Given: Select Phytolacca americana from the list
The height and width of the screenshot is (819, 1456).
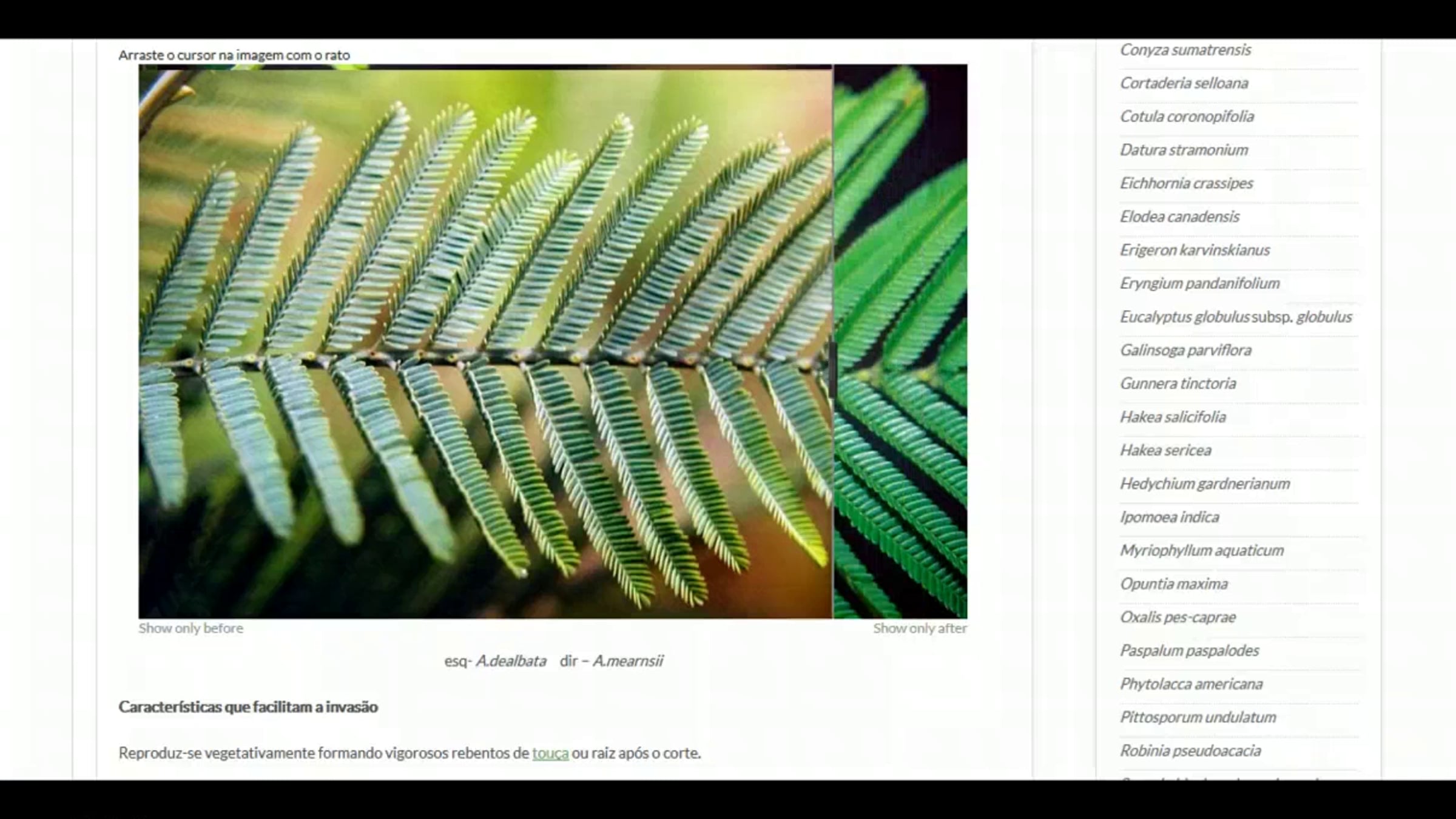Looking at the screenshot, I should (1191, 684).
